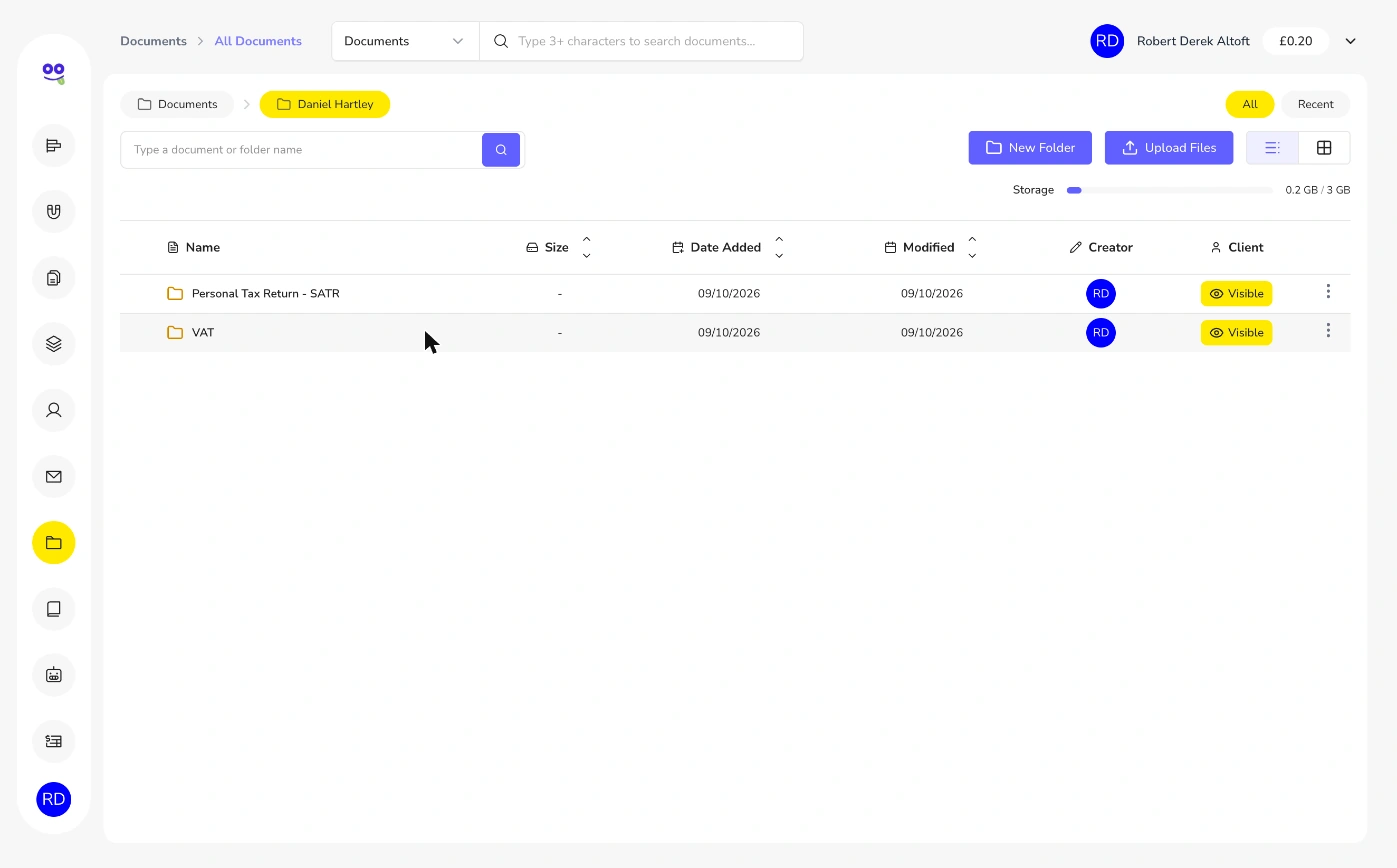Click the Robert Derek Altoft user name
Screen dimensions: 1397x868
(x=1193, y=41)
